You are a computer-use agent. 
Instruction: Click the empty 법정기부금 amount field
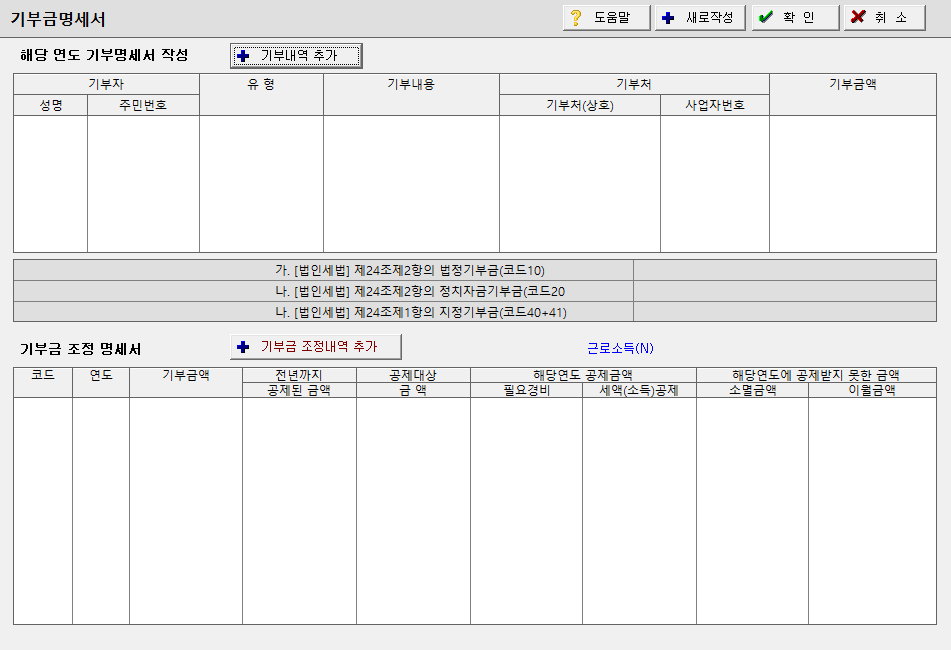tap(785, 270)
